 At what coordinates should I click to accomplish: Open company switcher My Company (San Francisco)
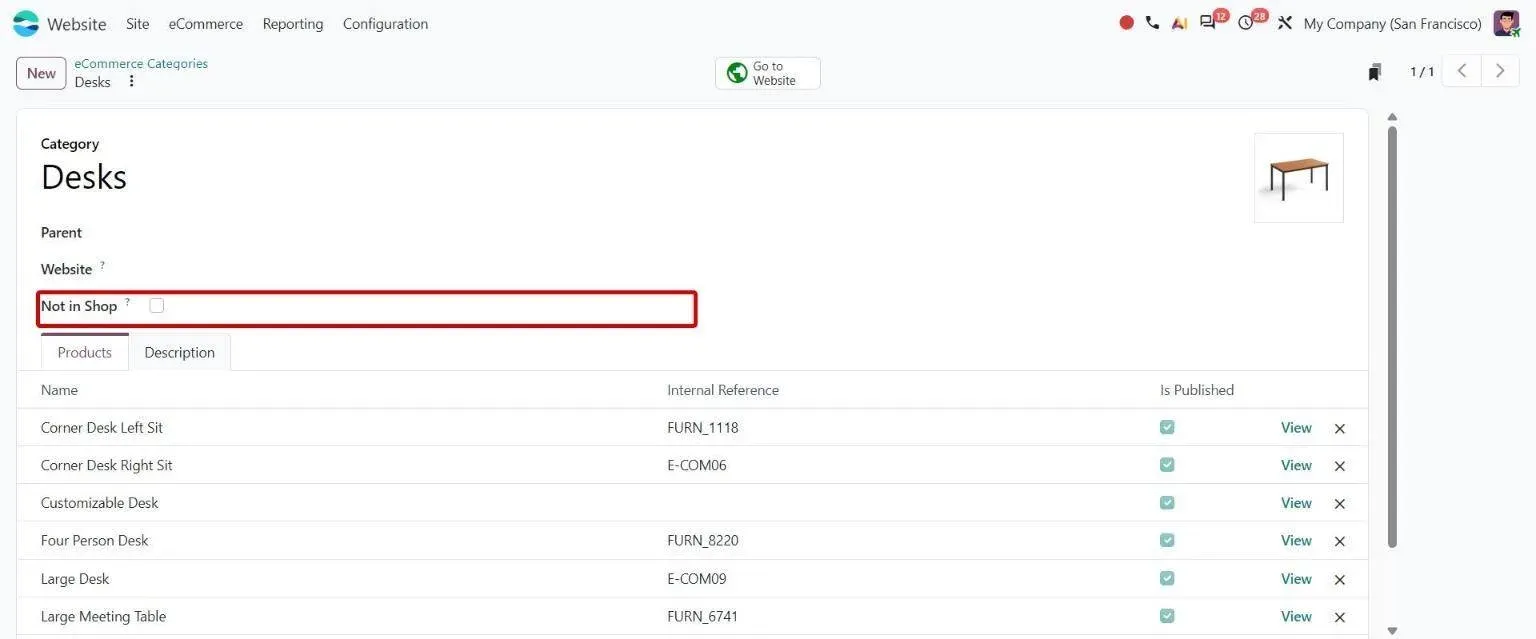tap(1392, 24)
